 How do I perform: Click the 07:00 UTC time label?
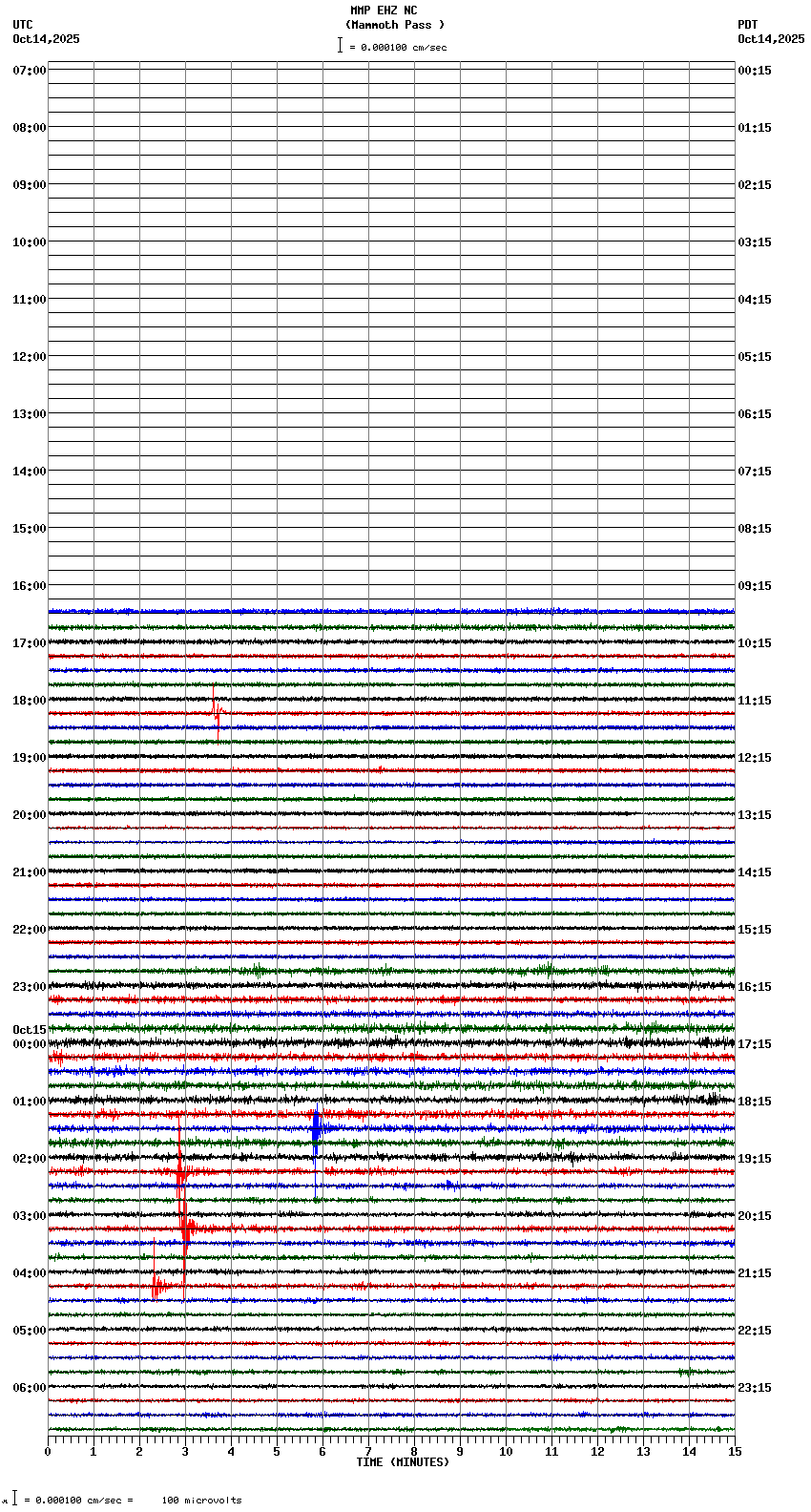[30, 71]
